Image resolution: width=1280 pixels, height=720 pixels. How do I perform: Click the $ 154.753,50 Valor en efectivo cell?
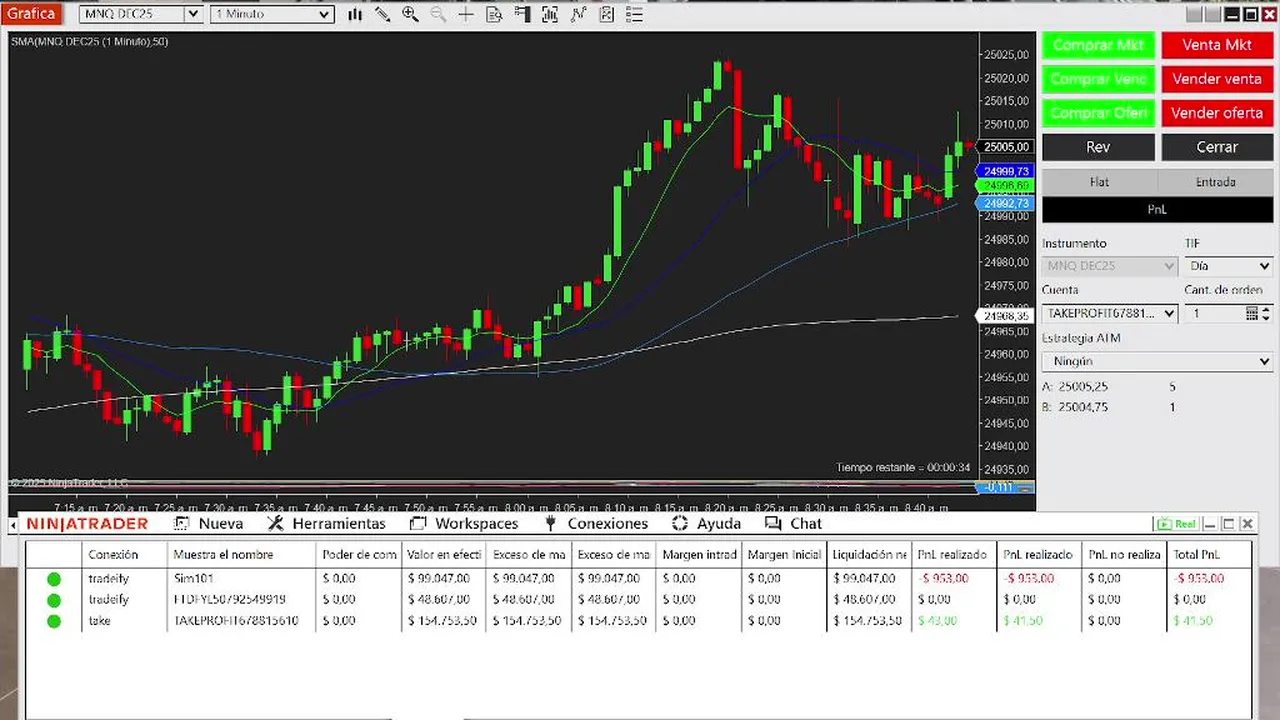click(x=444, y=620)
